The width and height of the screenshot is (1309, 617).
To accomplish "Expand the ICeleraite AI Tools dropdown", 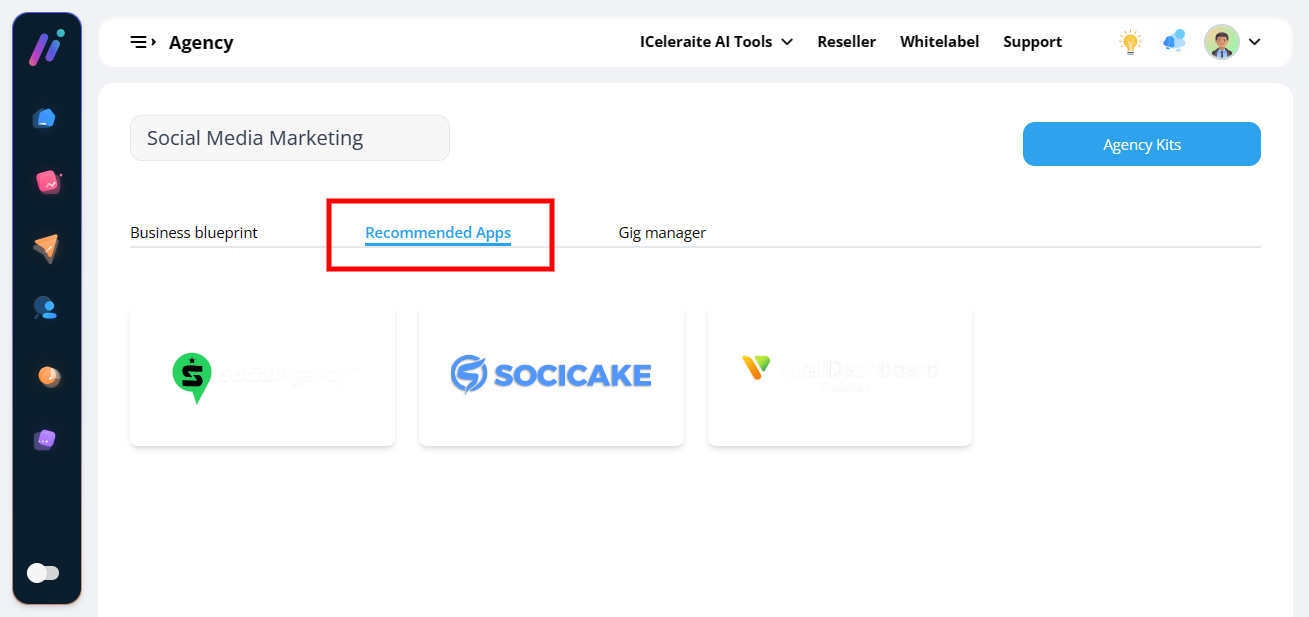I will 716,42.
